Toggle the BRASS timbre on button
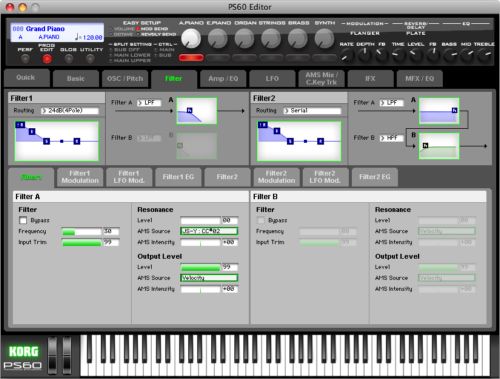The image size is (500, 379). 298,58
